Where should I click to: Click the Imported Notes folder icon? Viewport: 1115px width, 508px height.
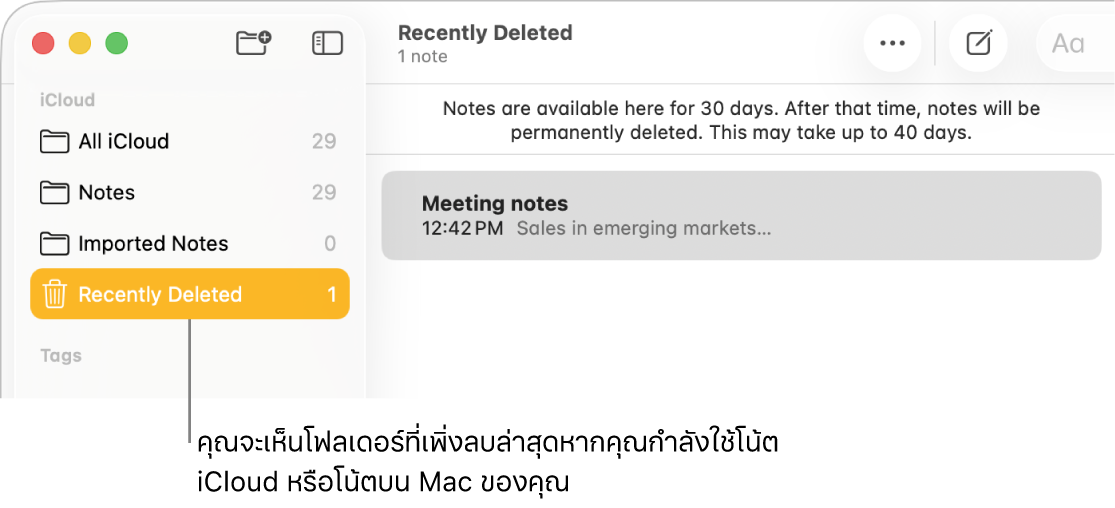click(x=54, y=243)
